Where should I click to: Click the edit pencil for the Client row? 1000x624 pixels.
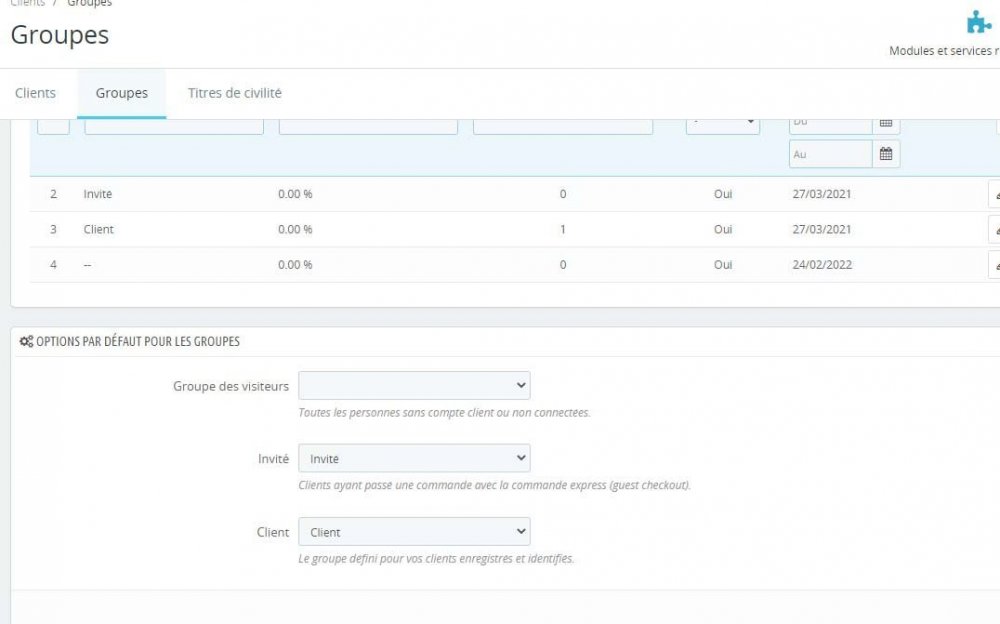995,230
